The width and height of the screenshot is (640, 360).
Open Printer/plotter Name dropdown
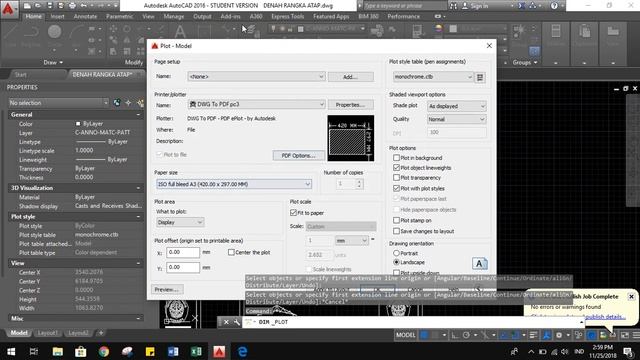click(256, 104)
